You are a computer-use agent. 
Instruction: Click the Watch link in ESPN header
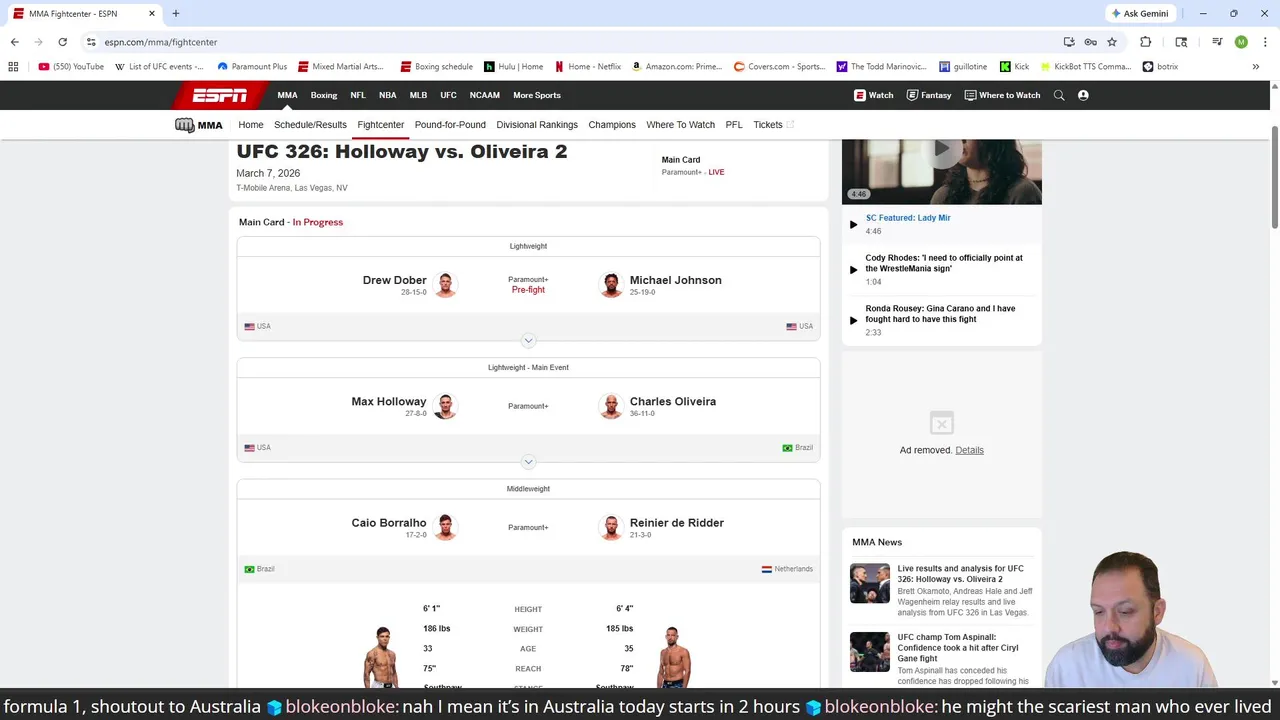(x=873, y=95)
